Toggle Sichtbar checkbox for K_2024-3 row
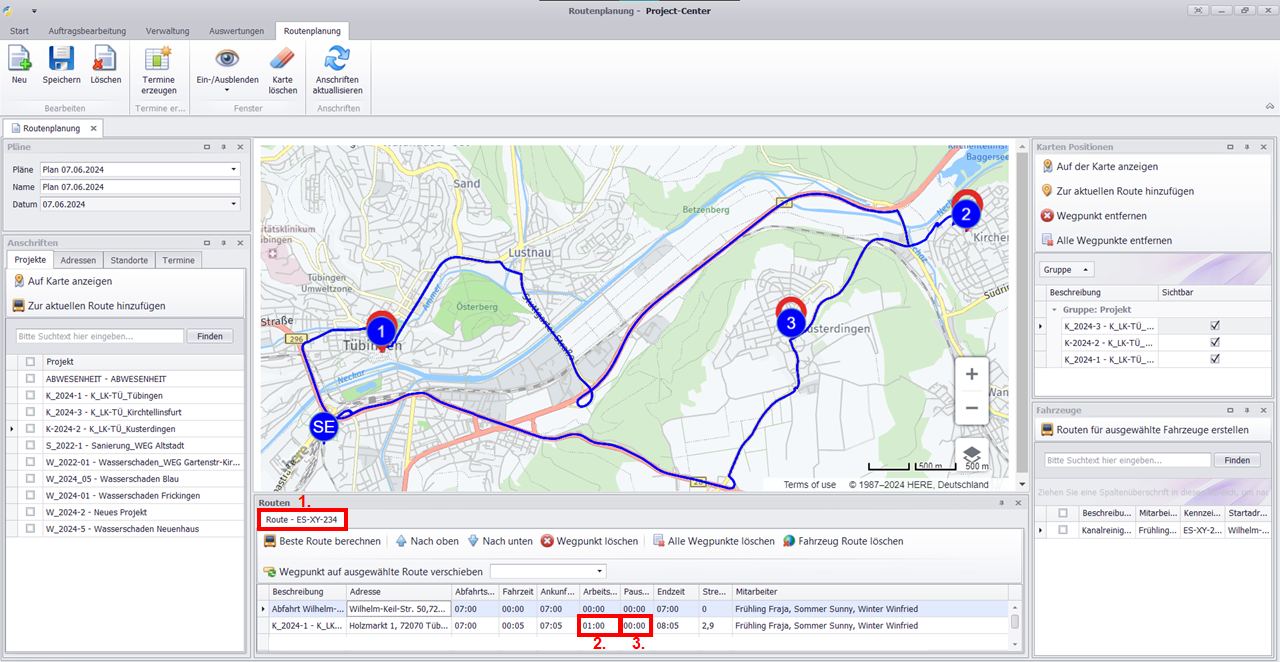1280x662 pixels. click(1214, 326)
